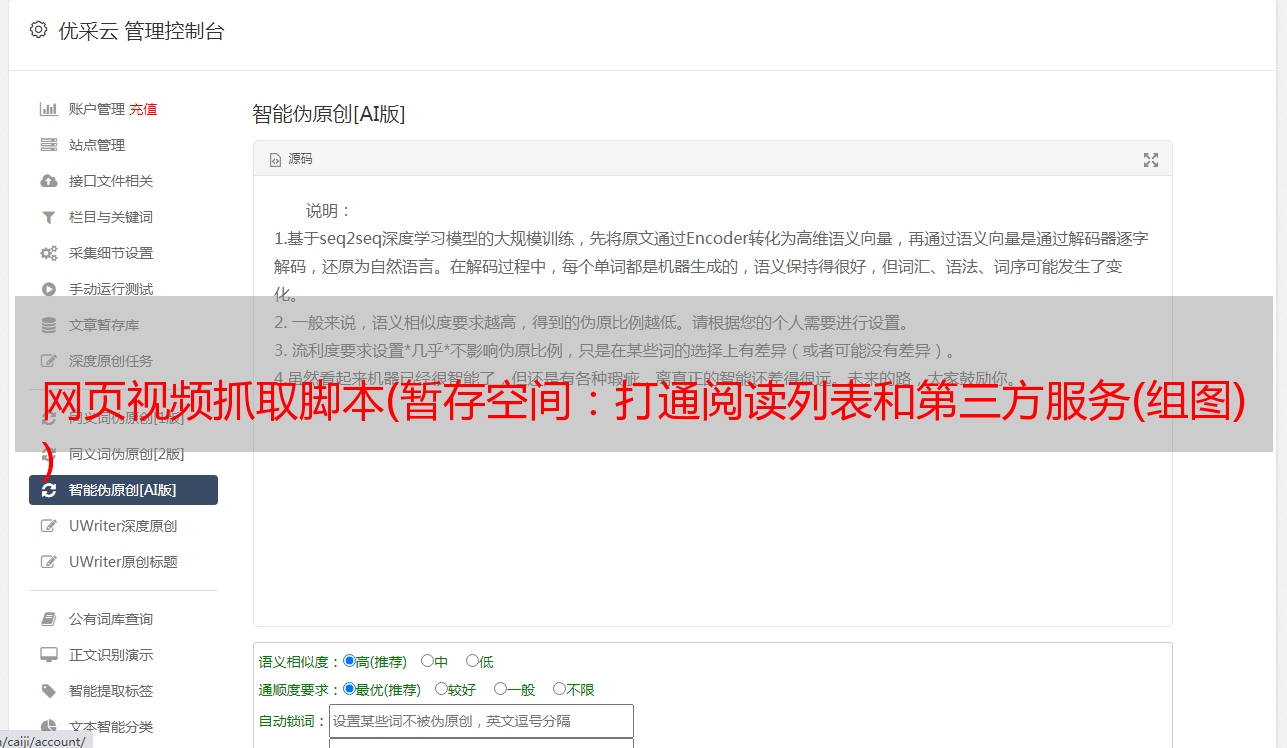Click the refresh icon beside 同义词伪原创[2版]
Image resolution: width=1287 pixels, height=748 pixels.
pyautogui.click(x=48, y=454)
